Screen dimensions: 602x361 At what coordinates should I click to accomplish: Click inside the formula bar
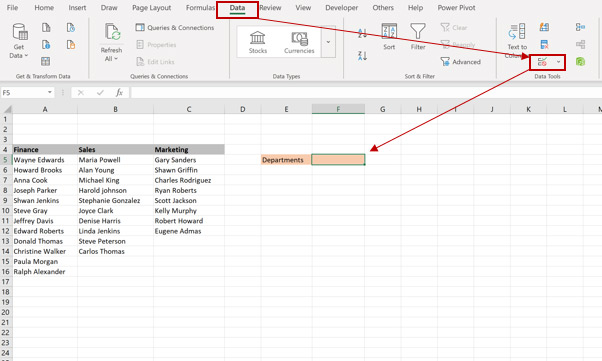click(x=366, y=93)
